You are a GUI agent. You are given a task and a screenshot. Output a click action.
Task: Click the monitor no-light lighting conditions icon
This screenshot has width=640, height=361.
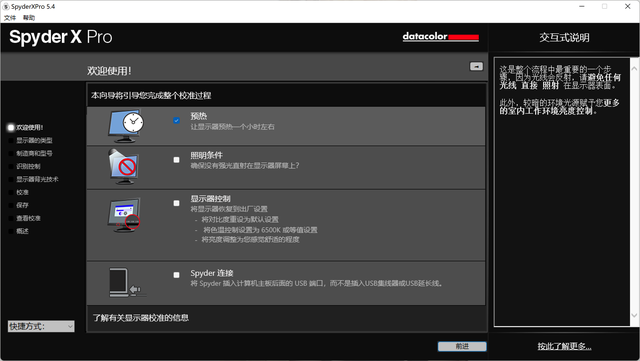[x=124, y=167]
